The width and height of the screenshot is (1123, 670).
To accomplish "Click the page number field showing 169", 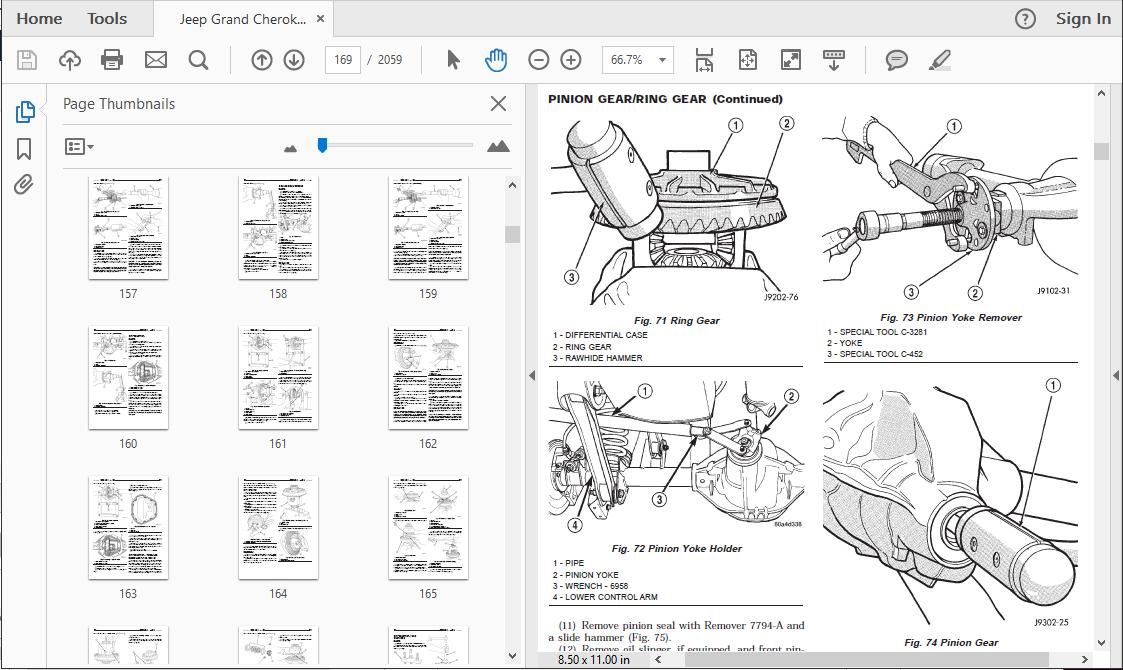I will pos(343,59).
